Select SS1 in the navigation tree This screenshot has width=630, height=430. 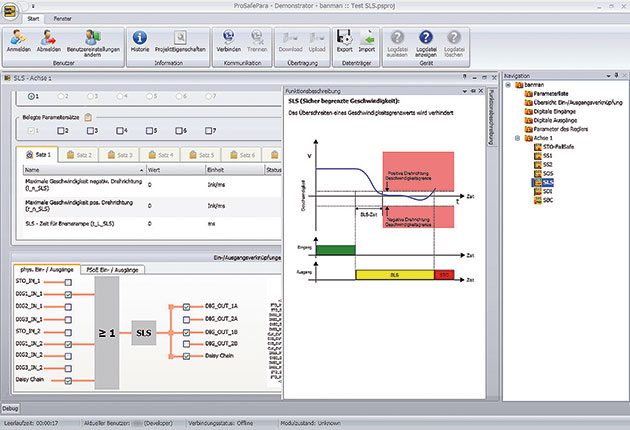(x=547, y=156)
